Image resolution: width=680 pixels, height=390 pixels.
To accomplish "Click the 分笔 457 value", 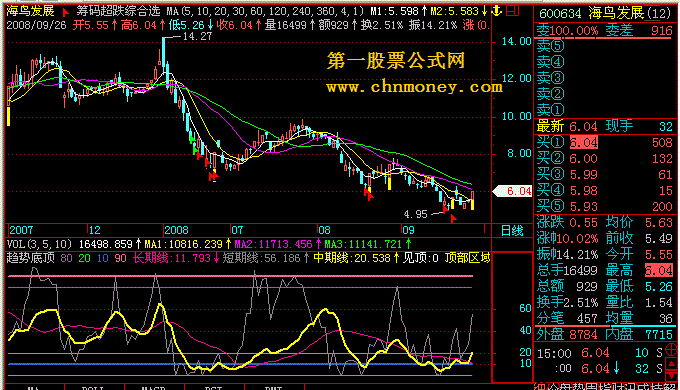I will (x=567, y=318).
